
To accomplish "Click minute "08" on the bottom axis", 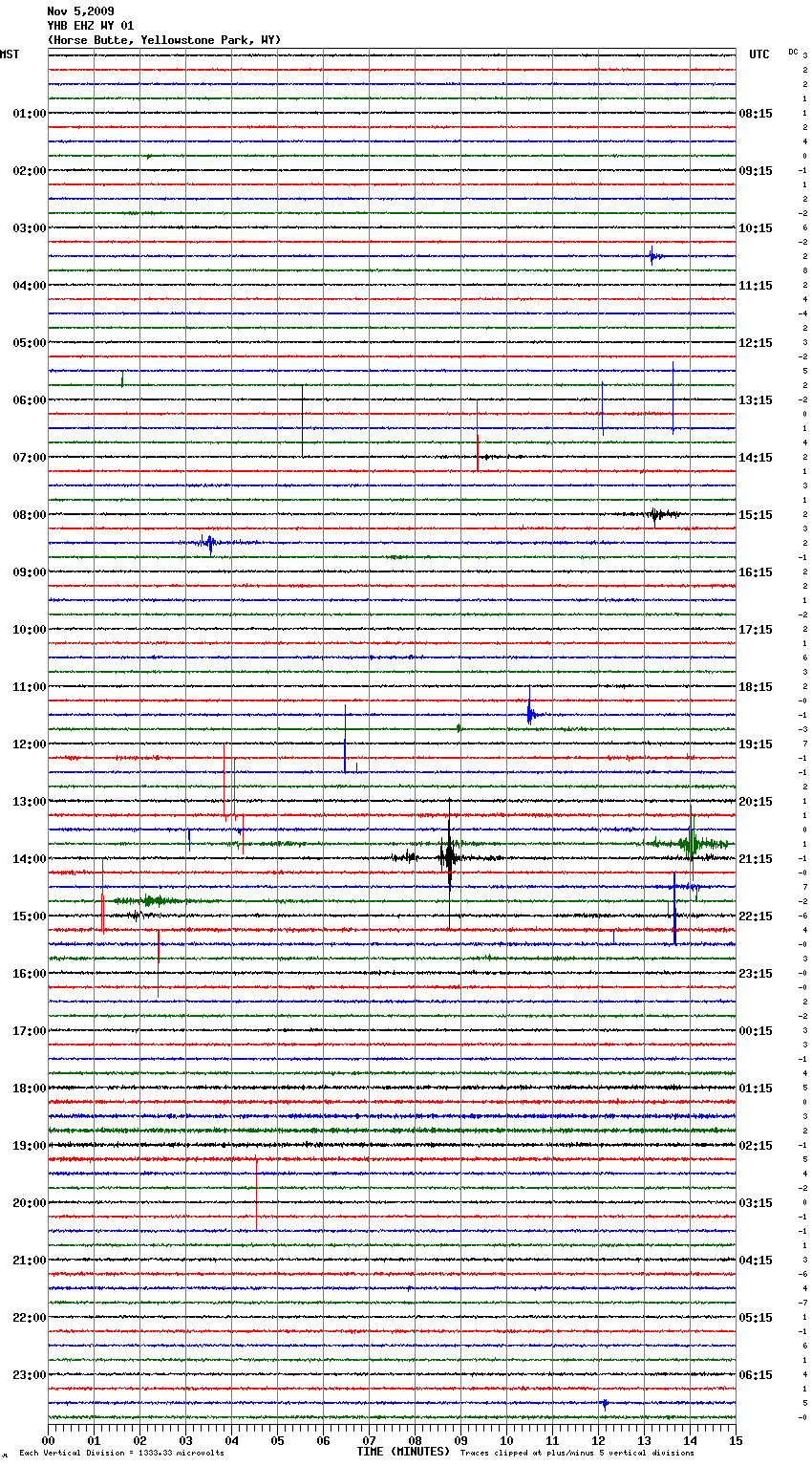I will click(415, 1440).
